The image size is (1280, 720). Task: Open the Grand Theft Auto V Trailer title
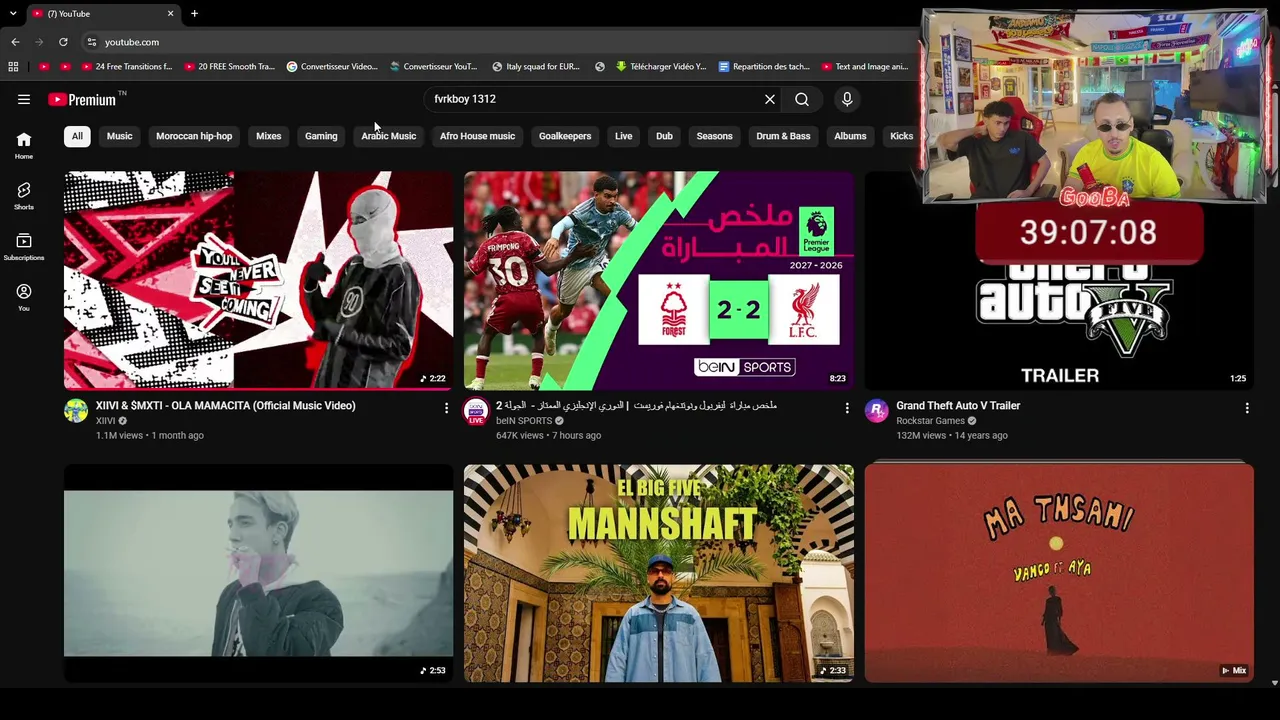pos(958,406)
